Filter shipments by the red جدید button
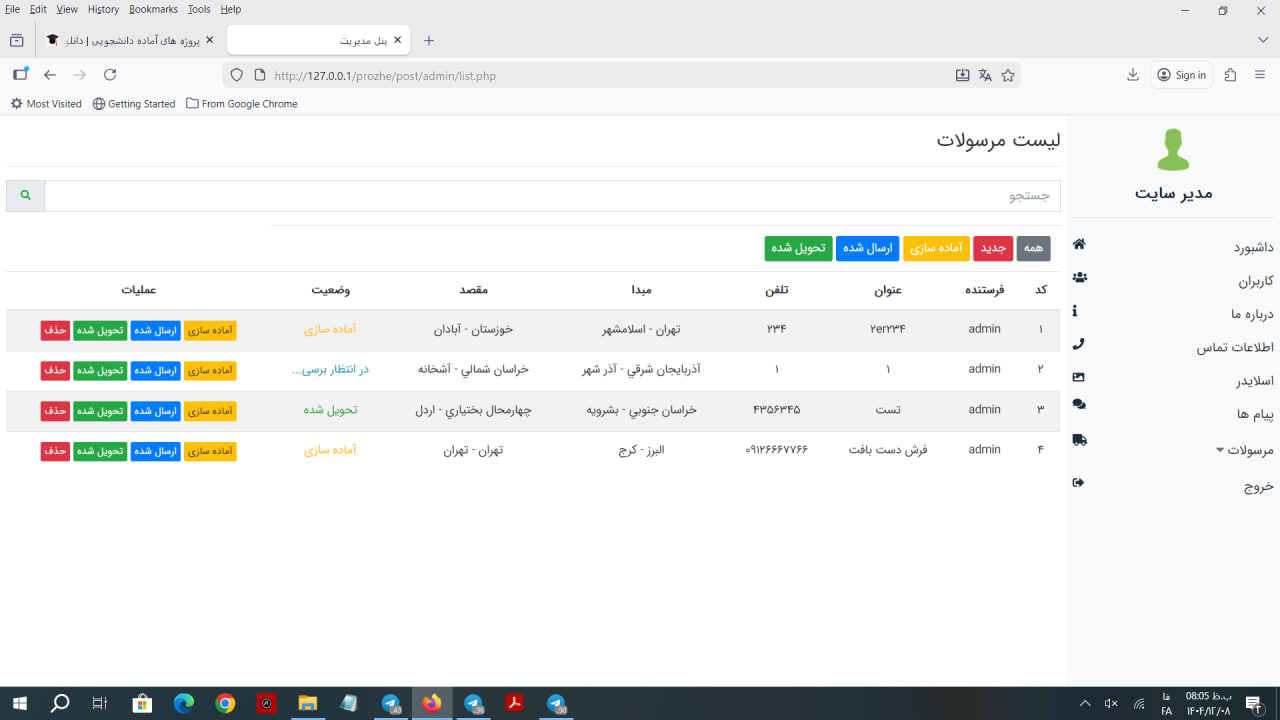This screenshot has width=1280, height=720. coord(995,249)
